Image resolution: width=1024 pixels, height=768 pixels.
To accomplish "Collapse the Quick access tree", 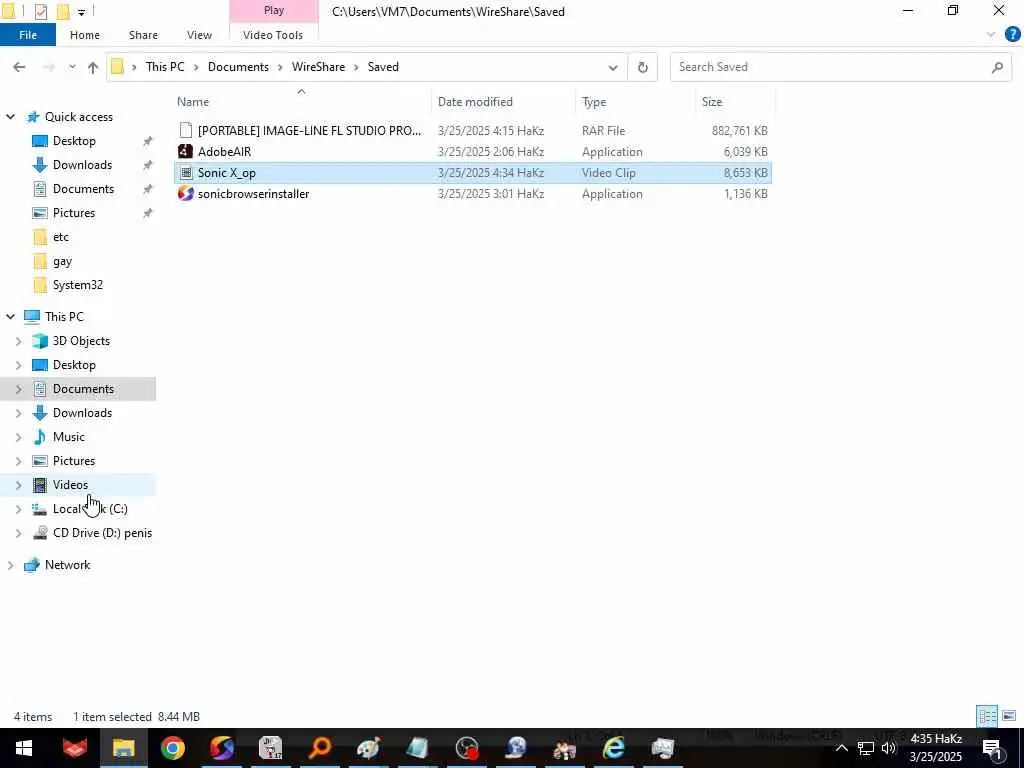I will point(10,117).
